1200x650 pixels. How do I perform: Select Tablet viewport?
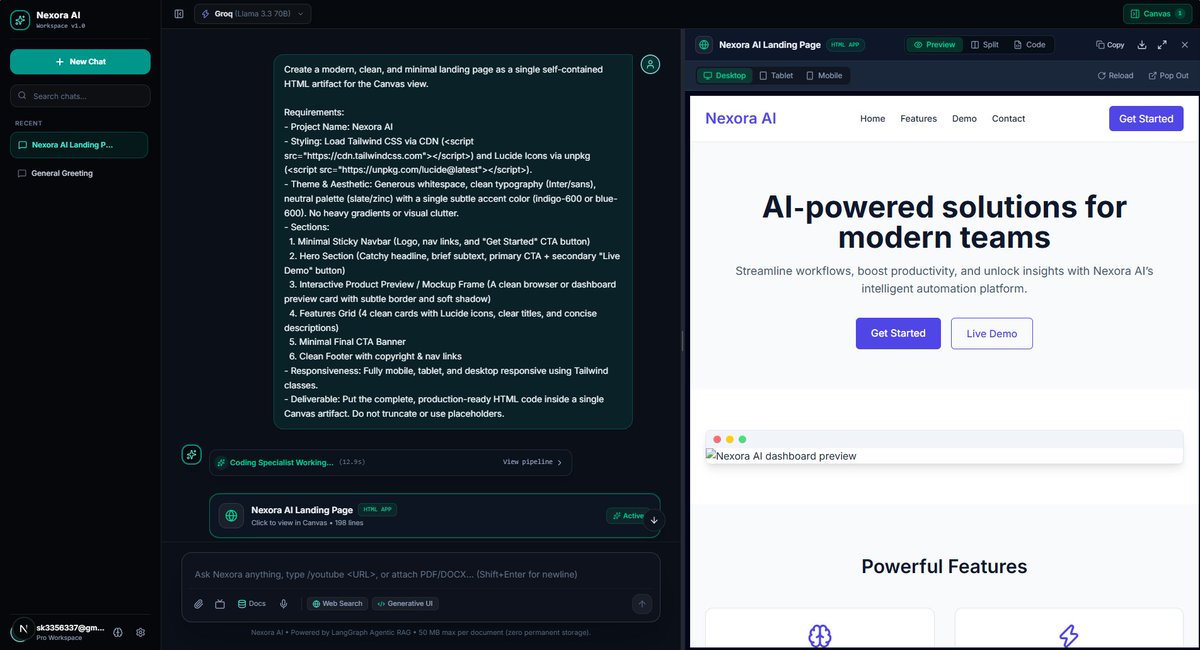(776, 75)
